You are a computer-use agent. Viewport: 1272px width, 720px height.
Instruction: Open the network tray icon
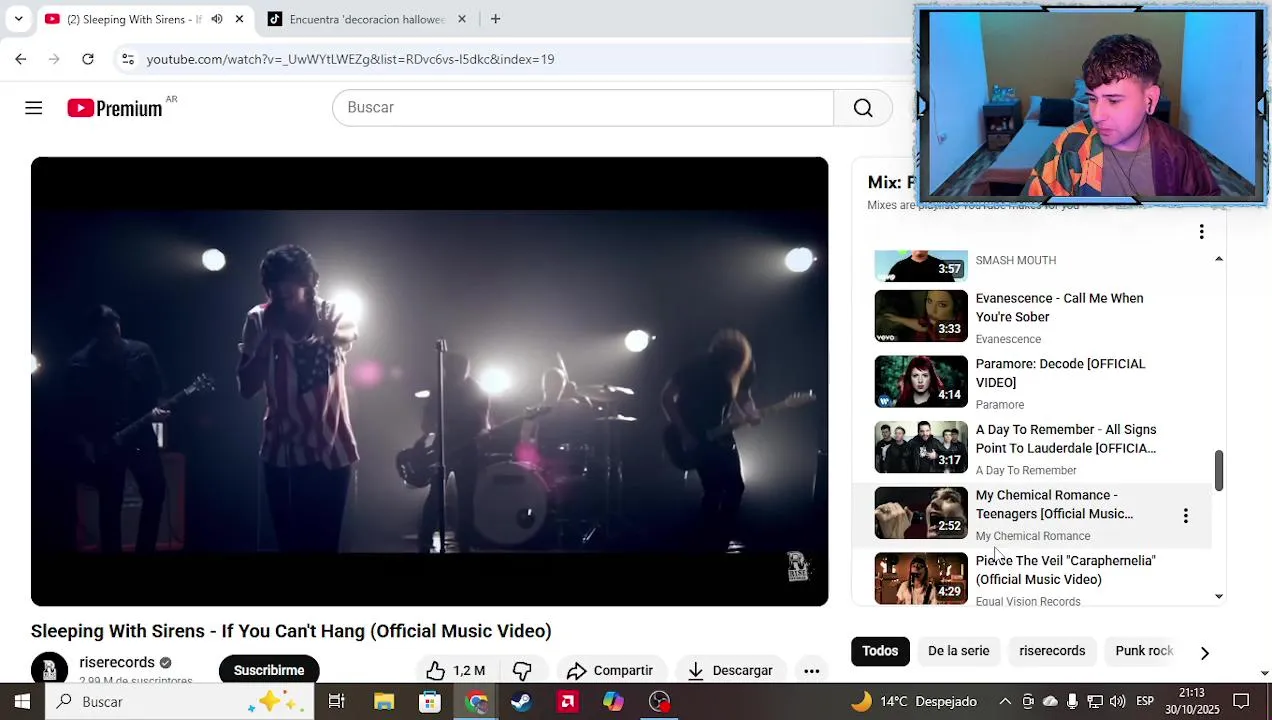tap(1095, 702)
